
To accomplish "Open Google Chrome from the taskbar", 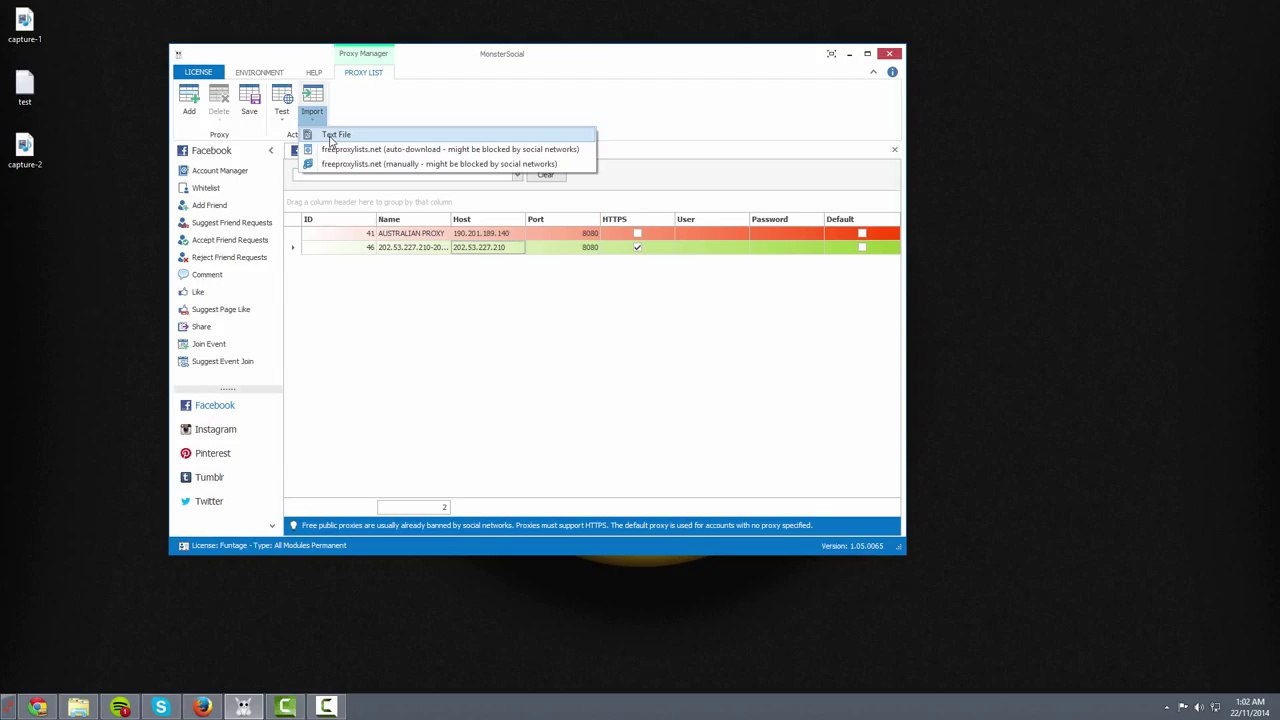I will [37, 708].
